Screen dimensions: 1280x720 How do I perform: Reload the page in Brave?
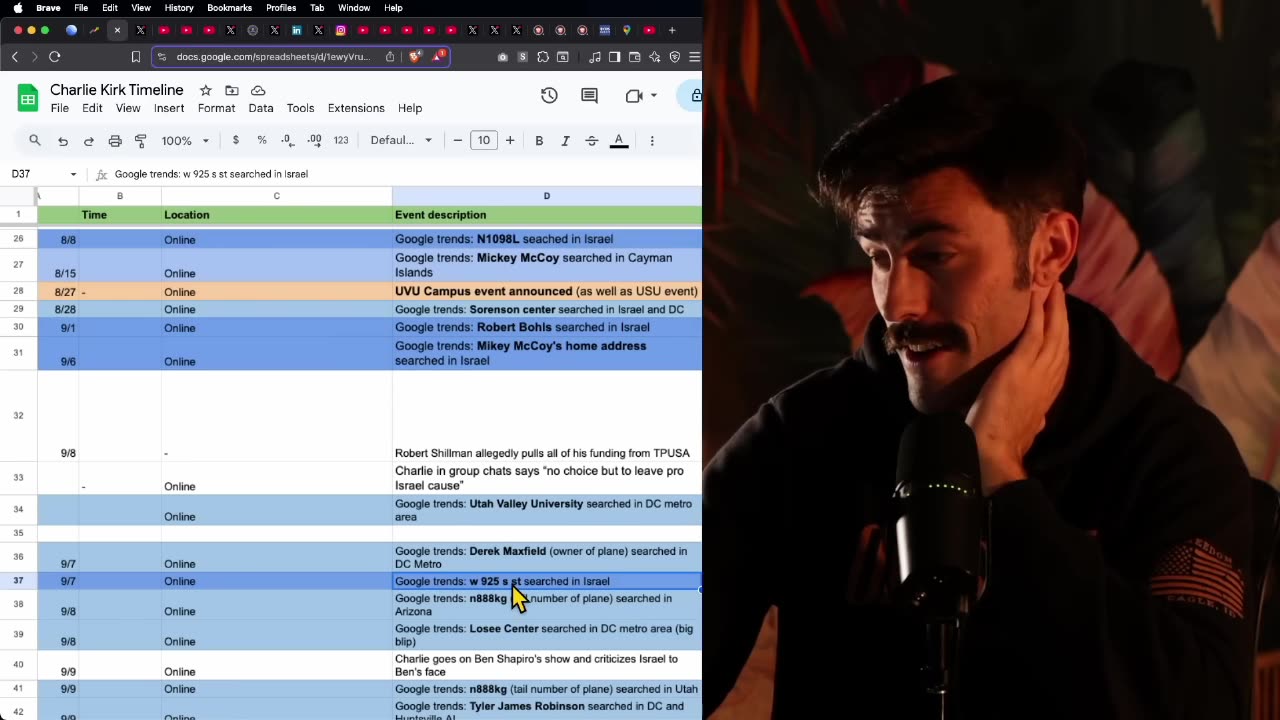(55, 57)
